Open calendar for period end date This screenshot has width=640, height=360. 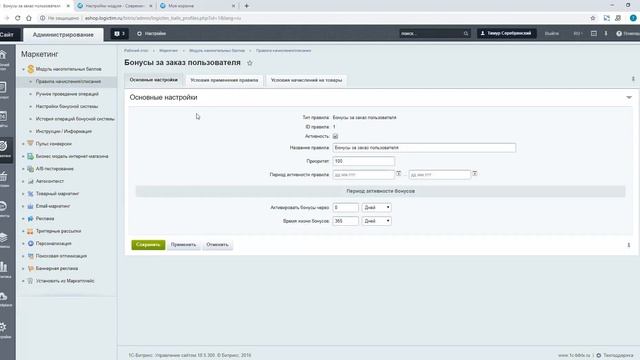click(475, 174)
